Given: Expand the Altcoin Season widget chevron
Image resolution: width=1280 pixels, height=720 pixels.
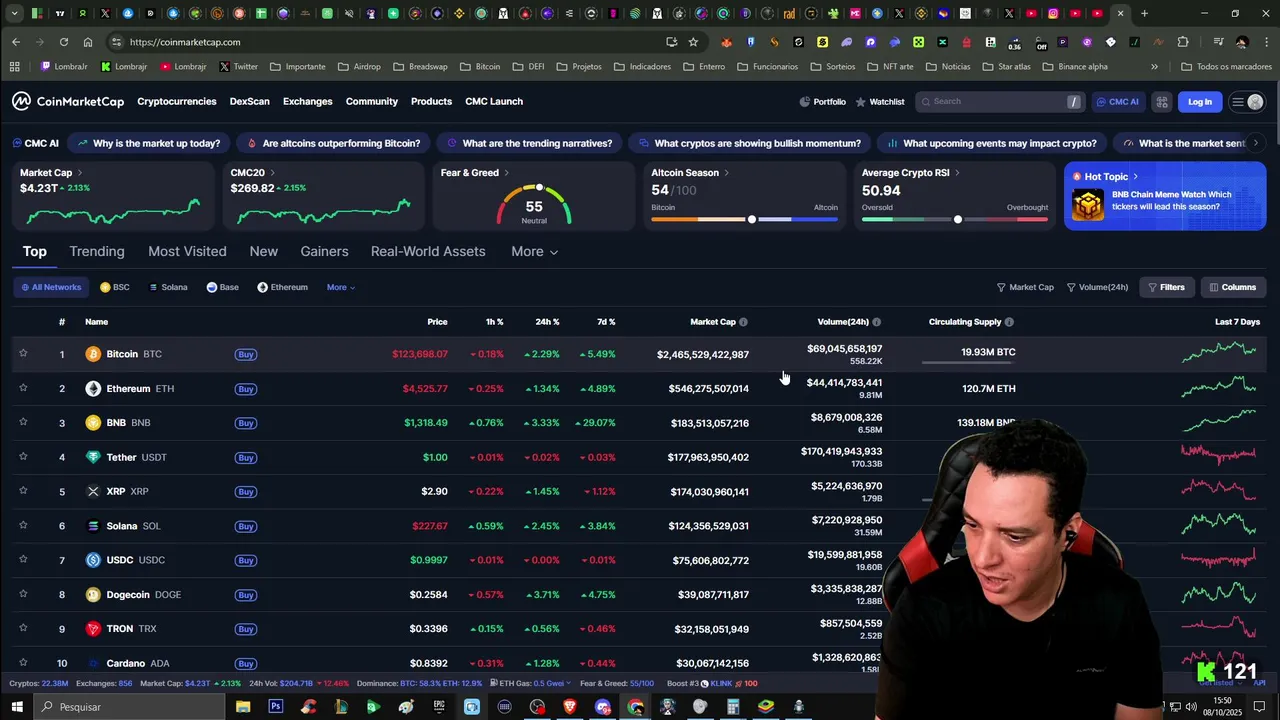Looking at the screenshot, I should click(726, 173).
